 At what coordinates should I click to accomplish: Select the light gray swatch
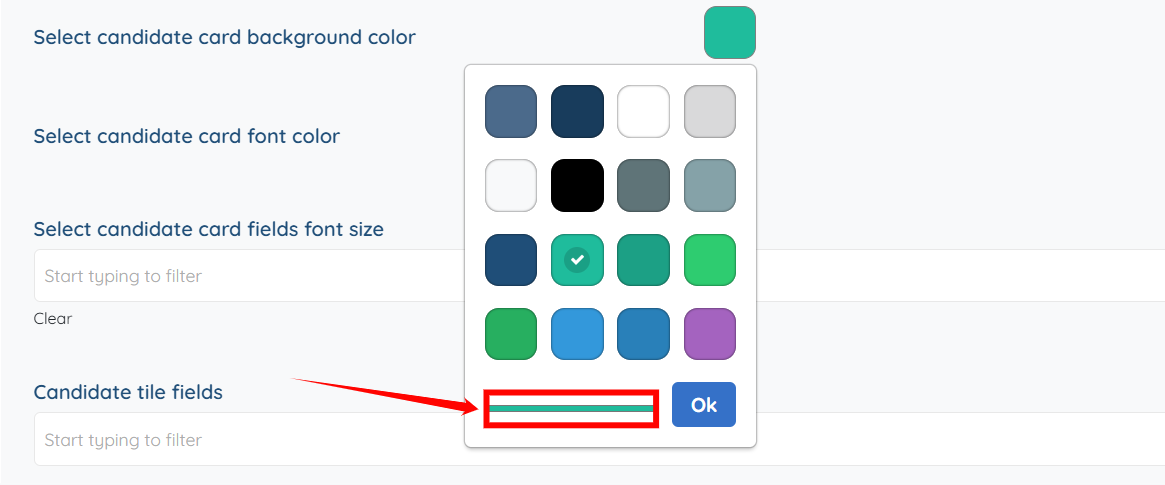710,111
